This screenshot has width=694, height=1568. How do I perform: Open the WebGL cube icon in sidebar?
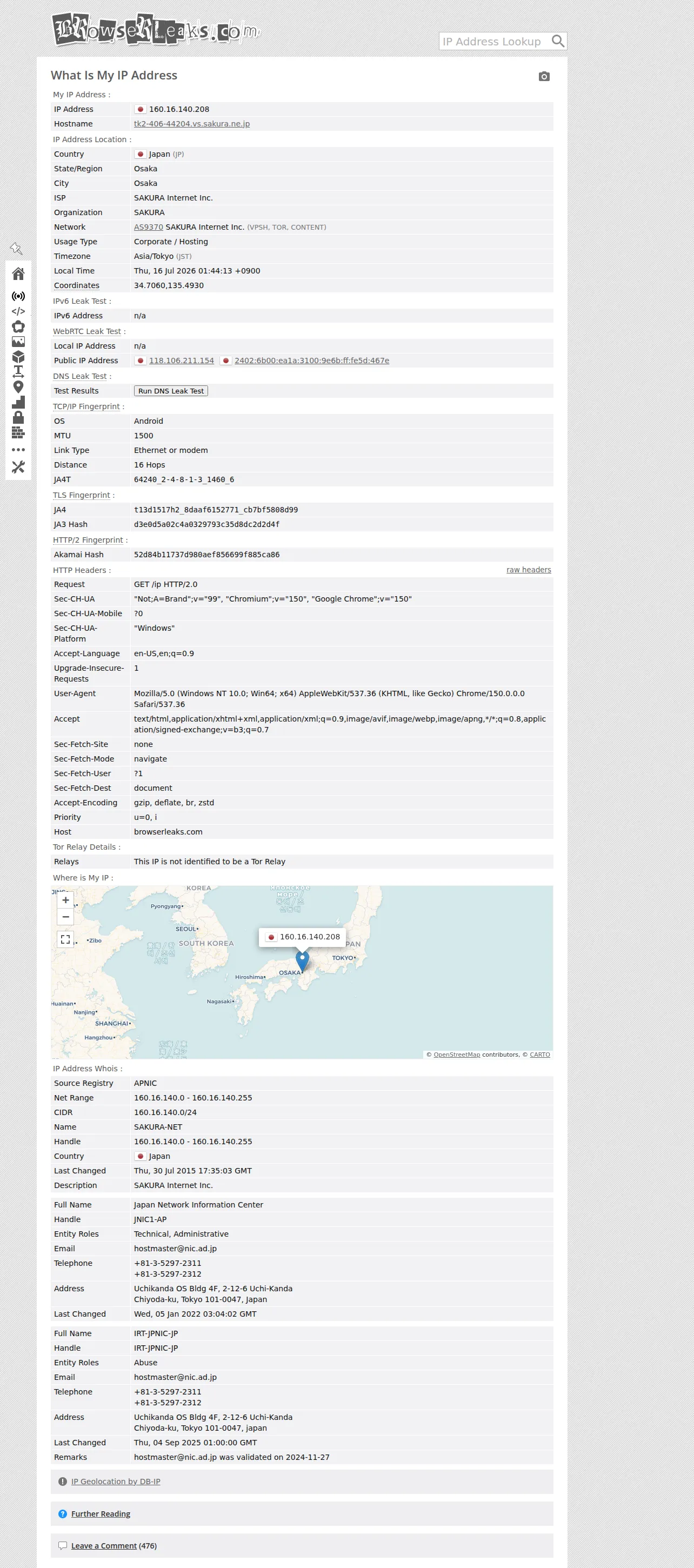(18, 357)
